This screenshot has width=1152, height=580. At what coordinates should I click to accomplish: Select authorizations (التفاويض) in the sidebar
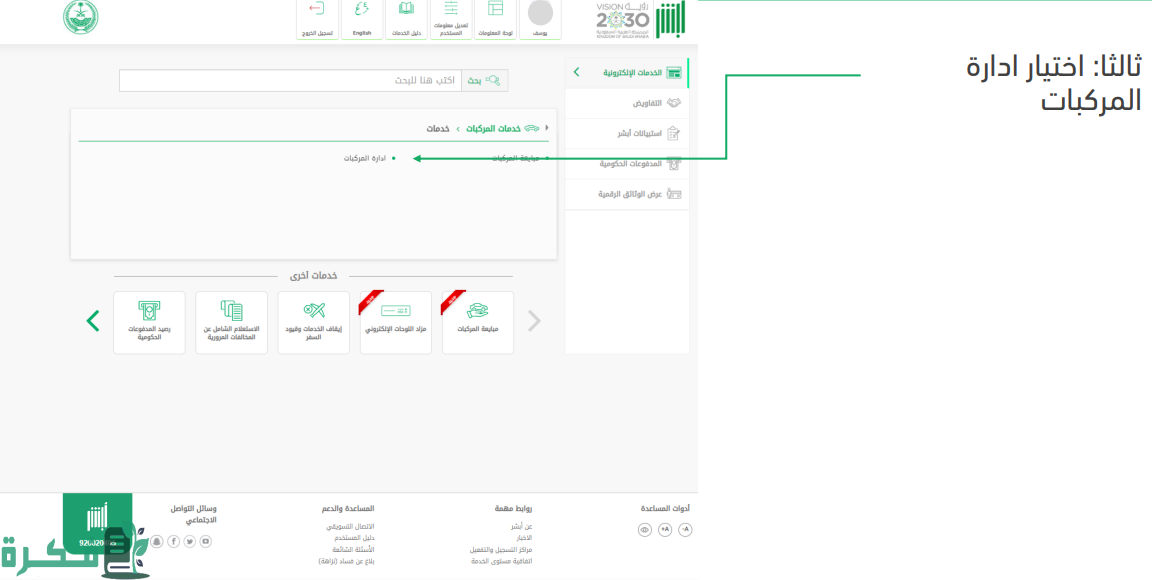[628, 103]
